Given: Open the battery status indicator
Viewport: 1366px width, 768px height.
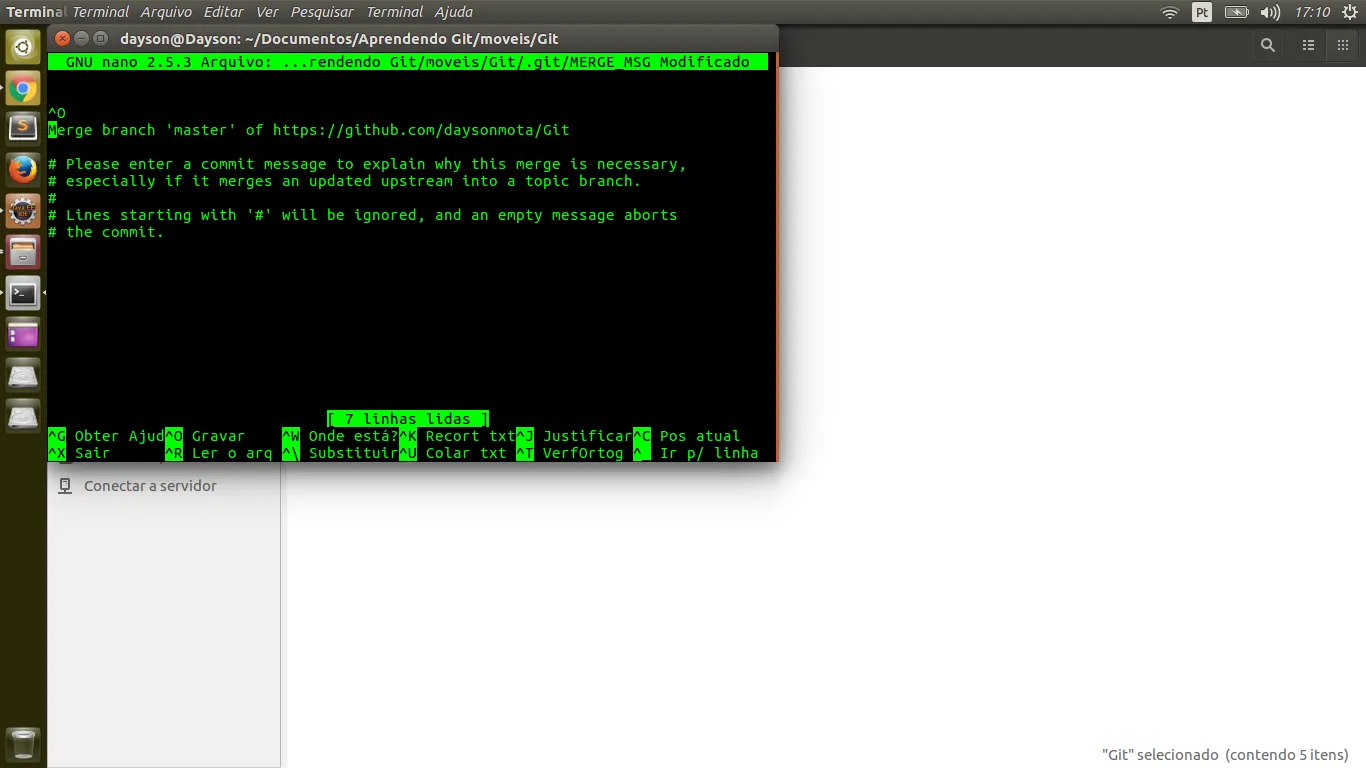Looking at the screenshot, I should [1237, 12].
